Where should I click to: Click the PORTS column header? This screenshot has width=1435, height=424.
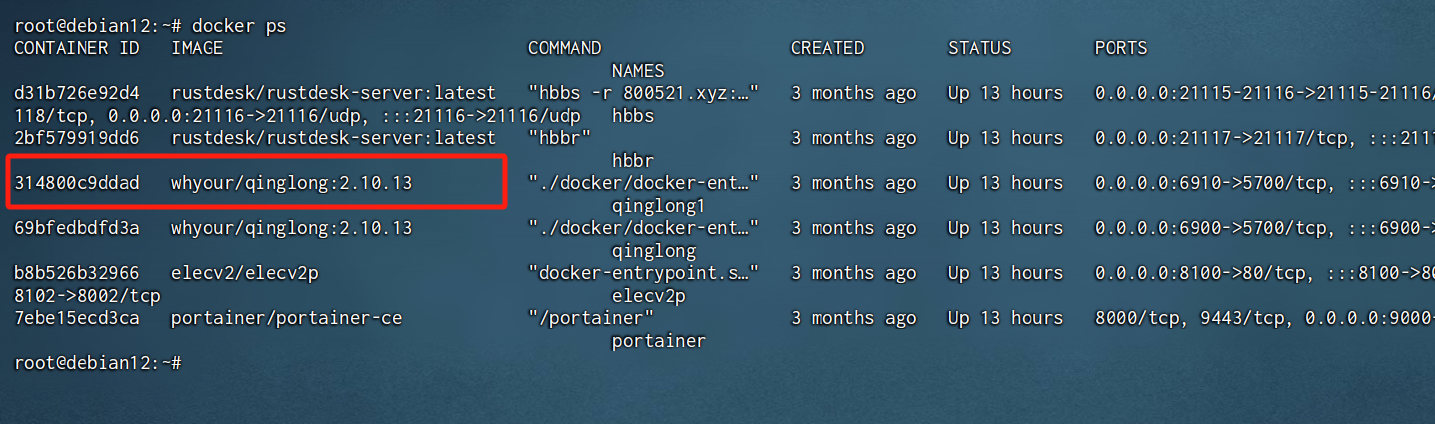[x=1121, y=48]
